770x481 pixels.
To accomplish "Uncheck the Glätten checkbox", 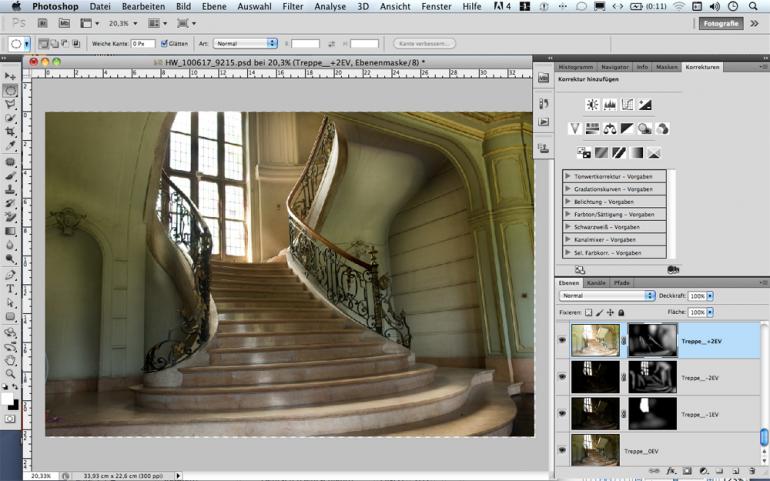I will click(x=165, y=44).
